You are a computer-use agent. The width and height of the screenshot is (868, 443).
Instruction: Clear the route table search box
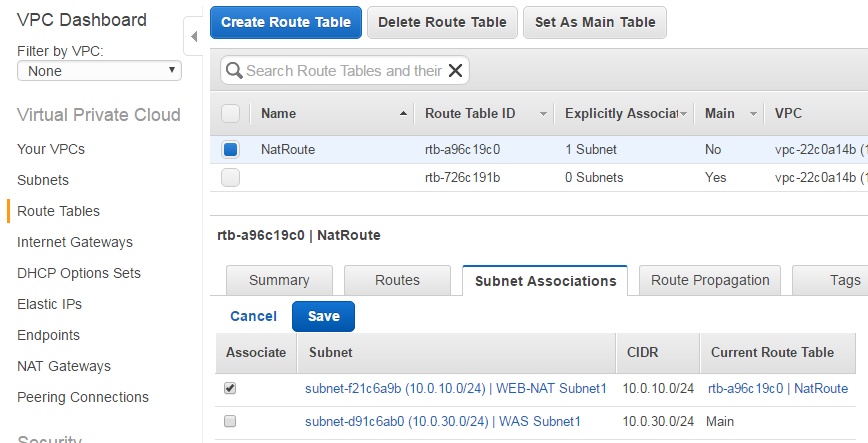tap(456, 70)
